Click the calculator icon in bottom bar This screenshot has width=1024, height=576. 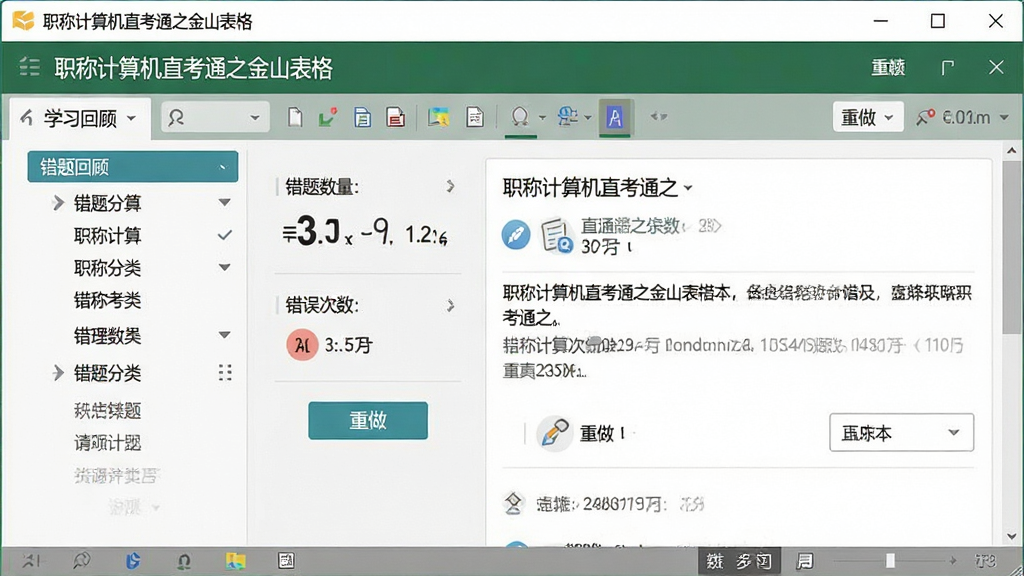point(286,561)
